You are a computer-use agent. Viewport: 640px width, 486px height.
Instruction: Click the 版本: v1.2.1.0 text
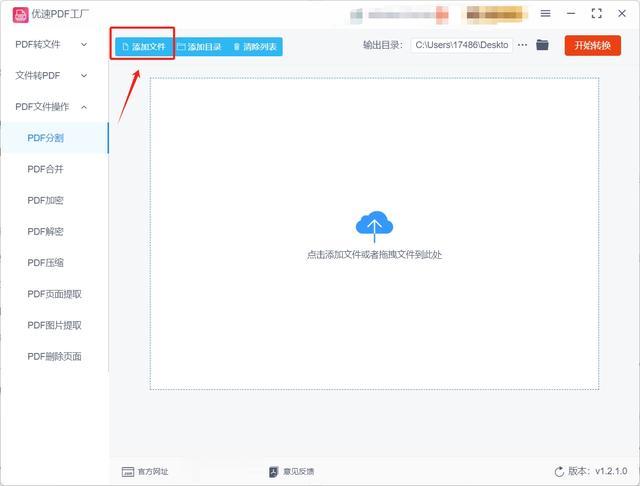click(x=598, y=471)
